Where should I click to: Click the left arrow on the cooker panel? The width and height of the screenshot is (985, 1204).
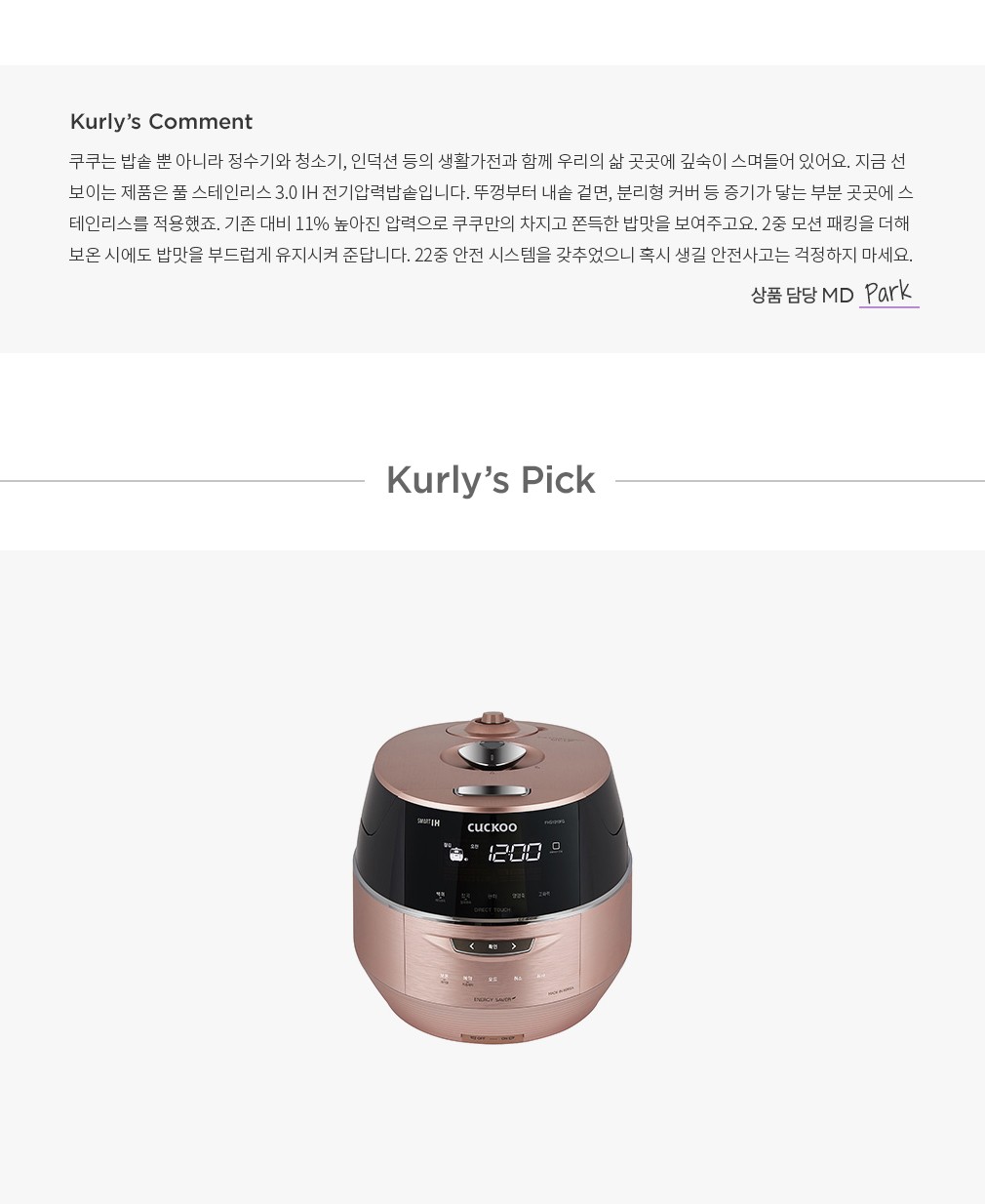click(x=472, y=946)
